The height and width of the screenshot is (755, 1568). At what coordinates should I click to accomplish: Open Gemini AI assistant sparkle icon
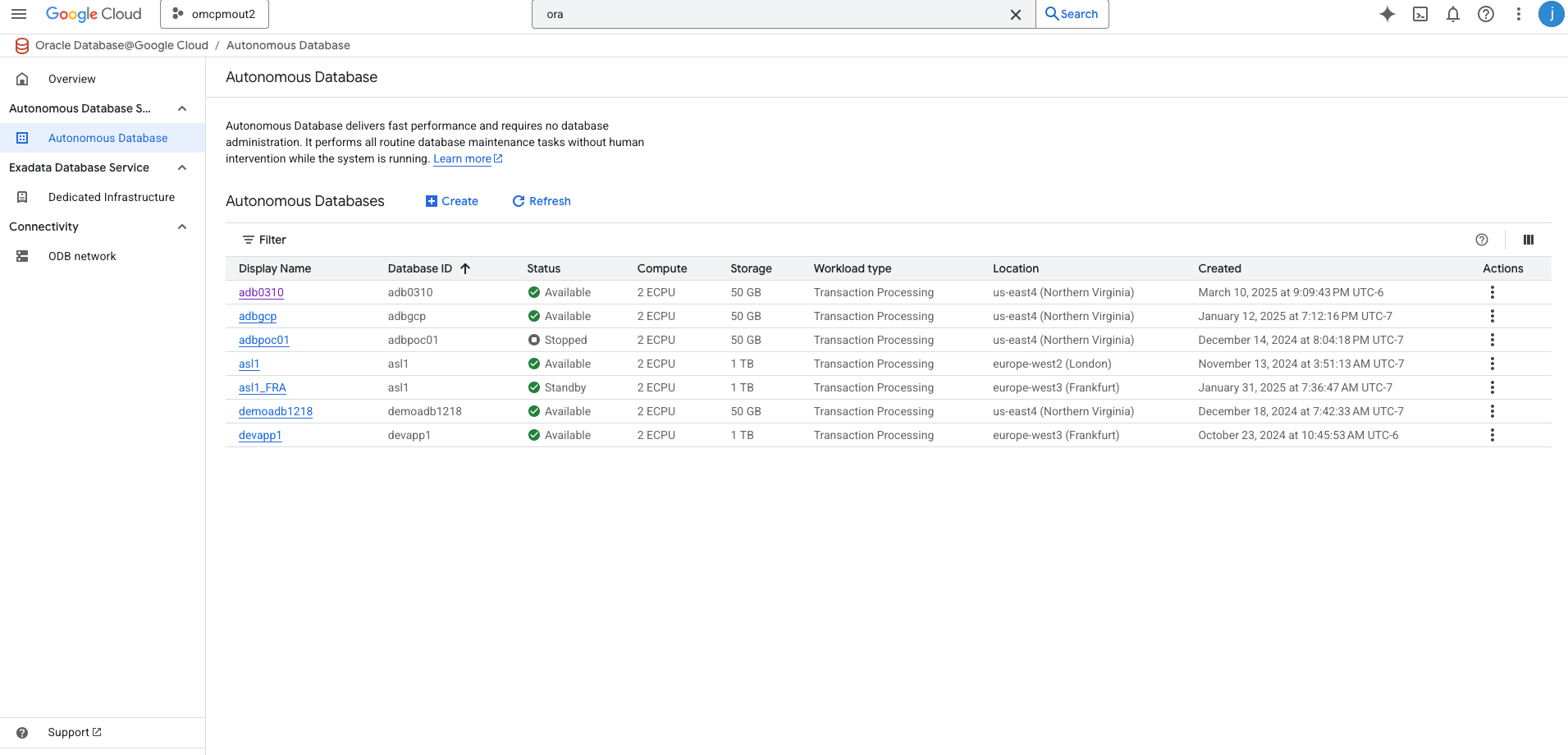pos(1387,14)
